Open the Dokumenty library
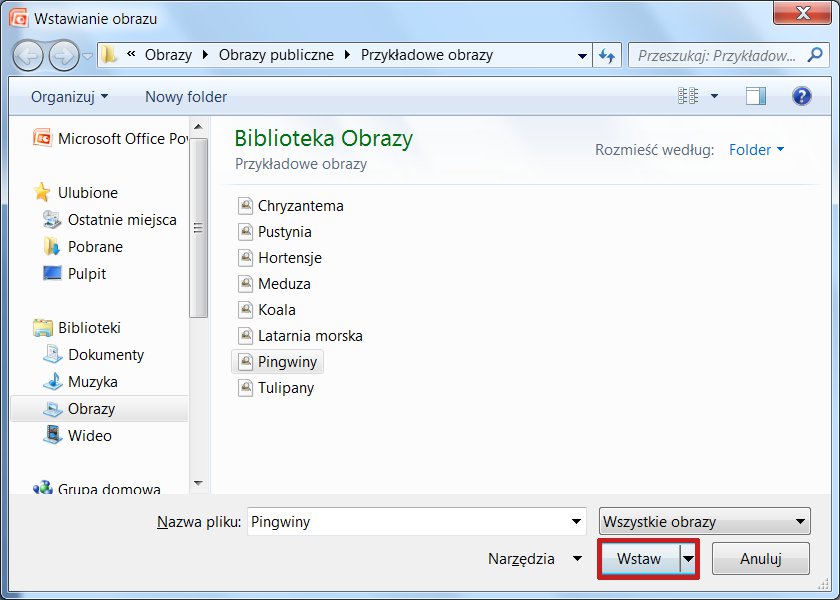Image resolution: width=840 pixels, height=600 pixels. tap(94, 355)
